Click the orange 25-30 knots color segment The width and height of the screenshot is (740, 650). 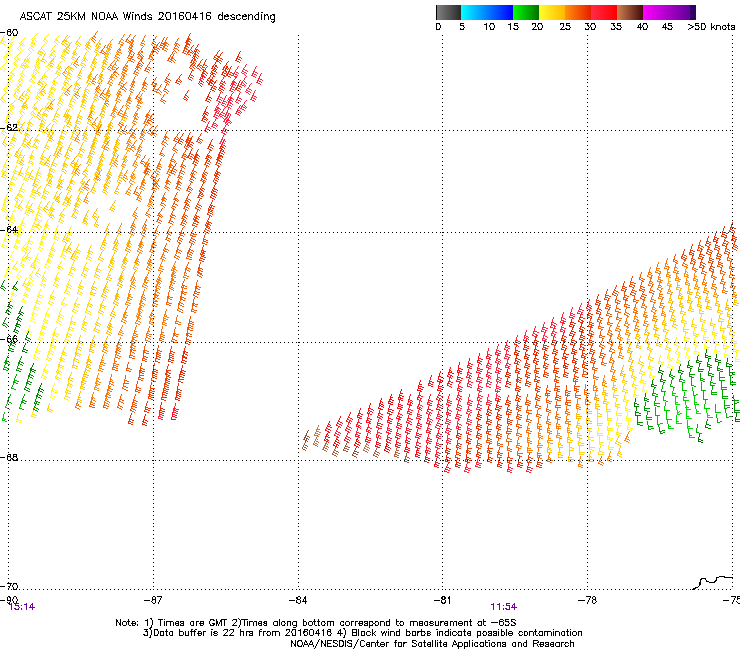[578, 12]
